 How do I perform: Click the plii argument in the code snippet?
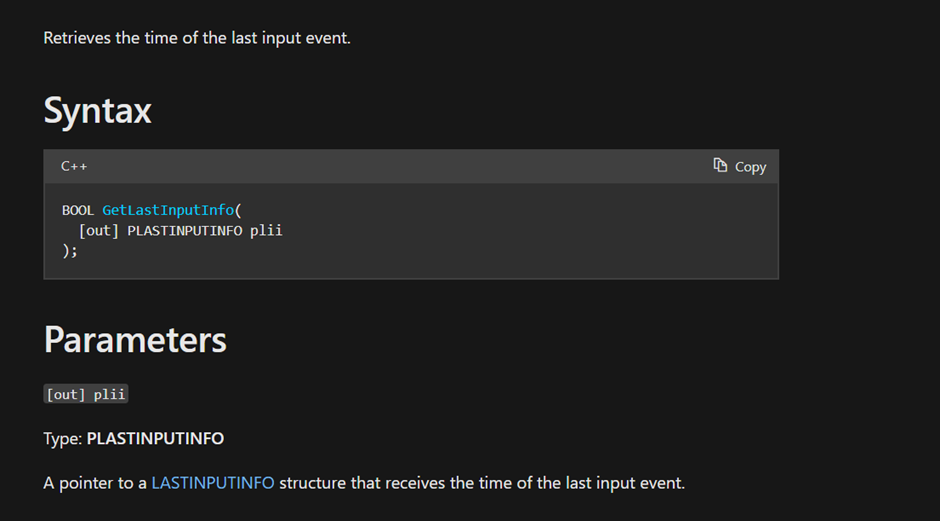(266, 230)
